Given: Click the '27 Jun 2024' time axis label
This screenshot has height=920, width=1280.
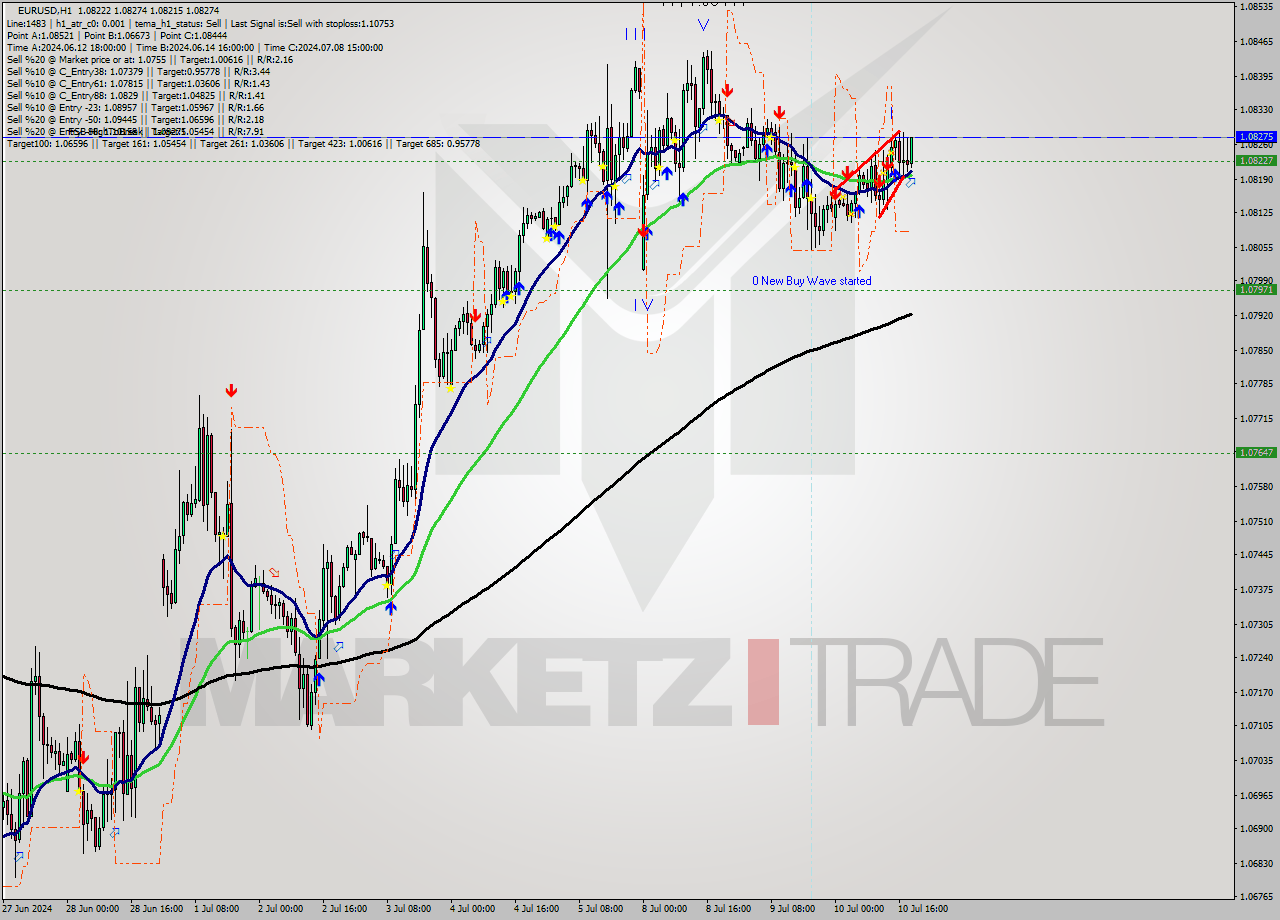Looking at the screenshot, I should 28,909.
